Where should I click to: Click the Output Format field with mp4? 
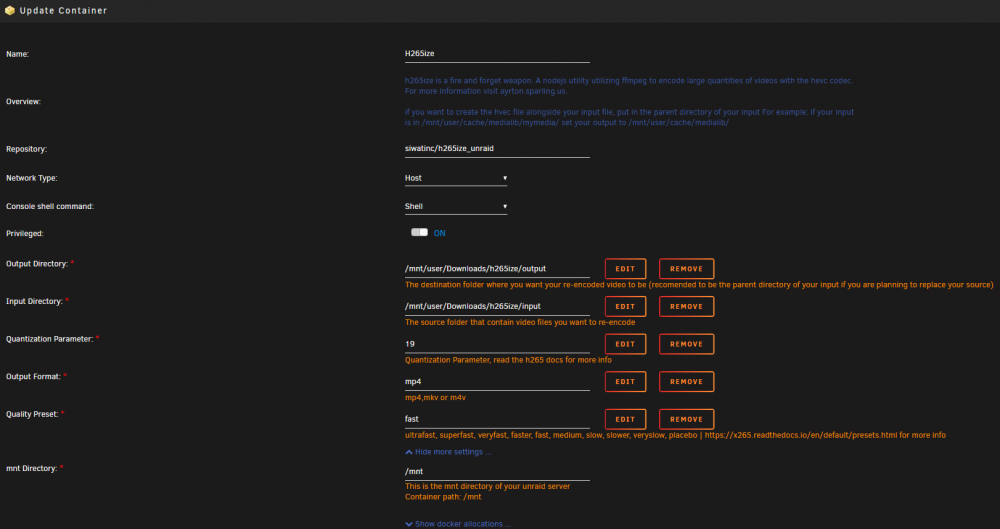497,382
